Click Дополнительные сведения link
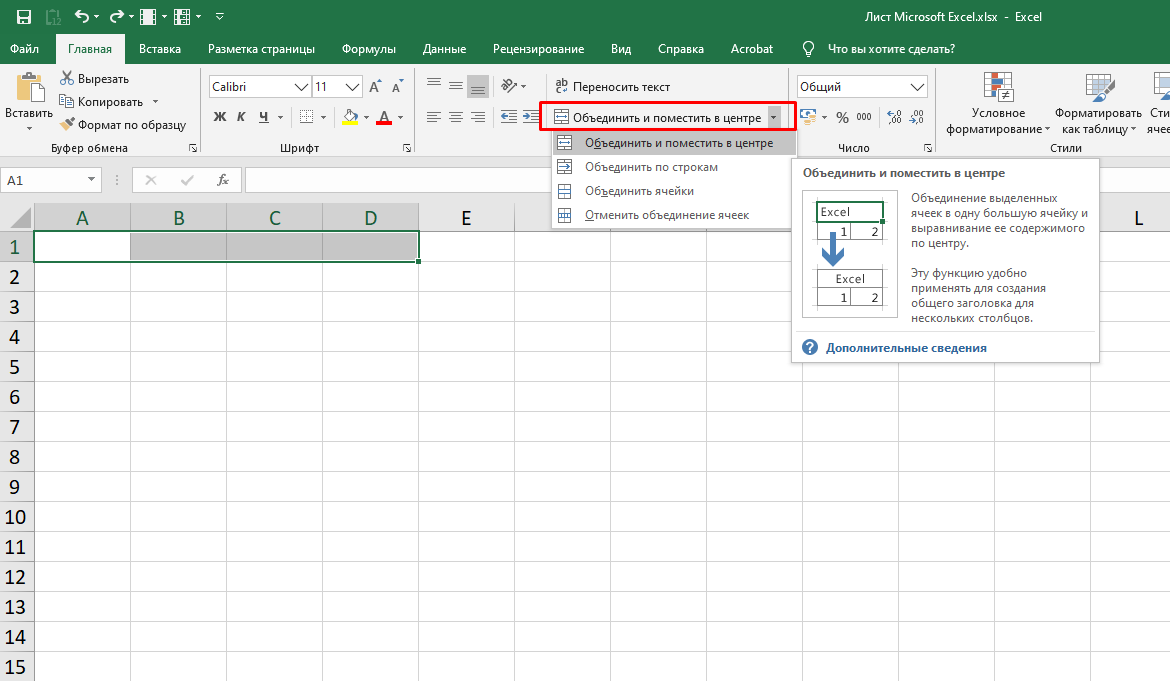This screenshot has height=681, width=1170. click(x=906, y=348)
